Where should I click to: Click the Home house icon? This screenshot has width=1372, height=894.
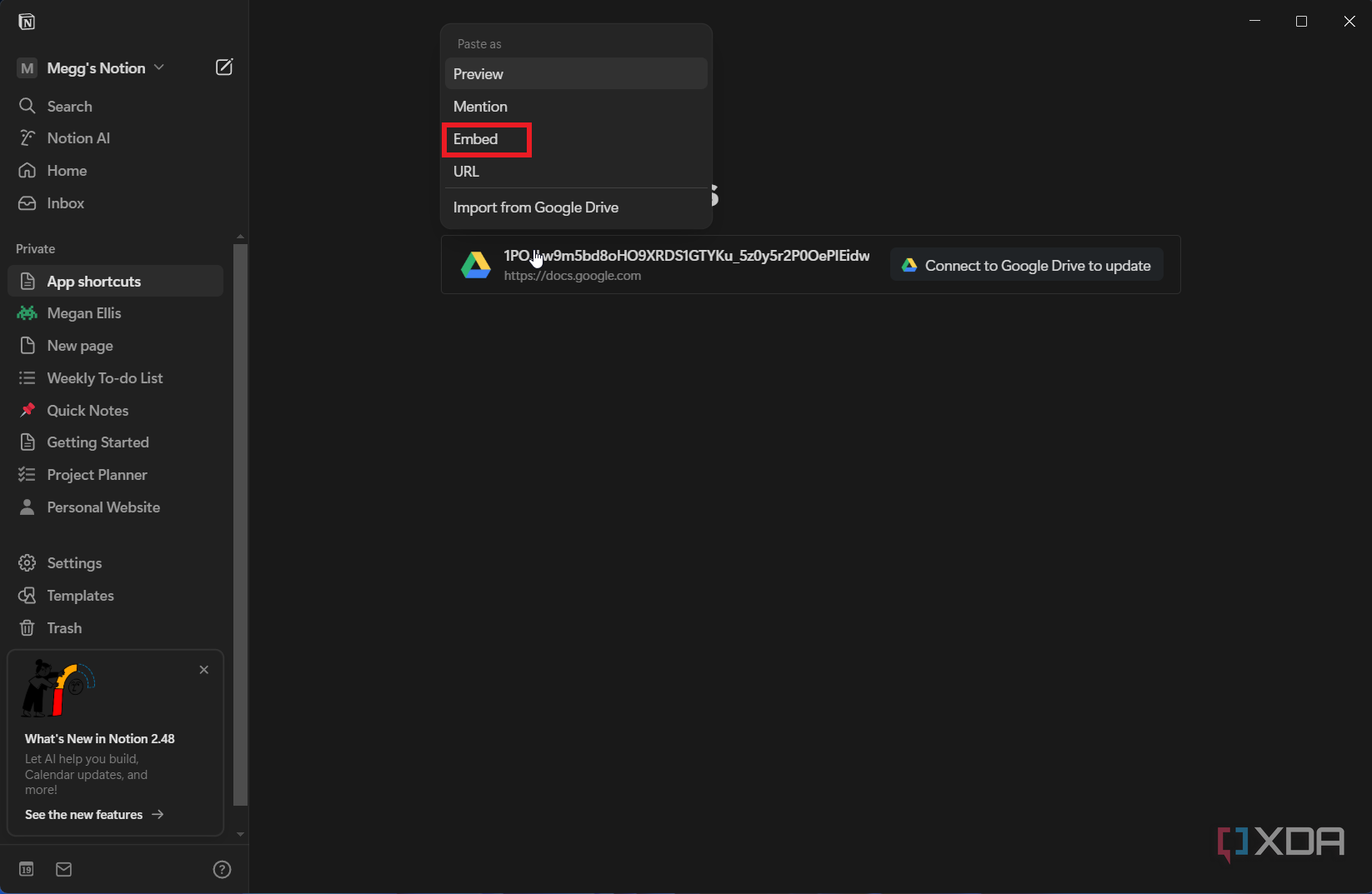(x=28, y=170)
